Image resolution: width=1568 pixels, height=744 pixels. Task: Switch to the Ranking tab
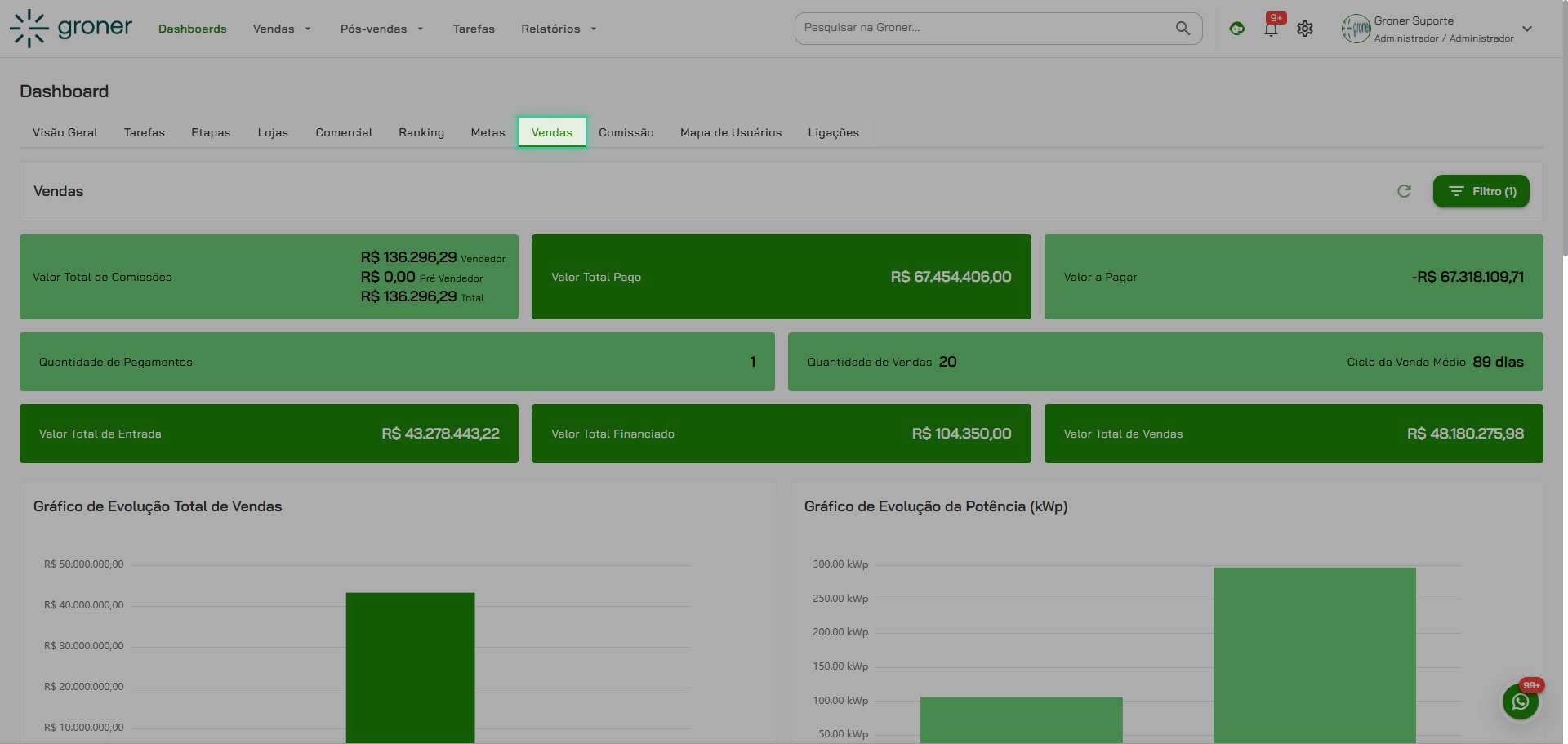click(x=421, y=132)
